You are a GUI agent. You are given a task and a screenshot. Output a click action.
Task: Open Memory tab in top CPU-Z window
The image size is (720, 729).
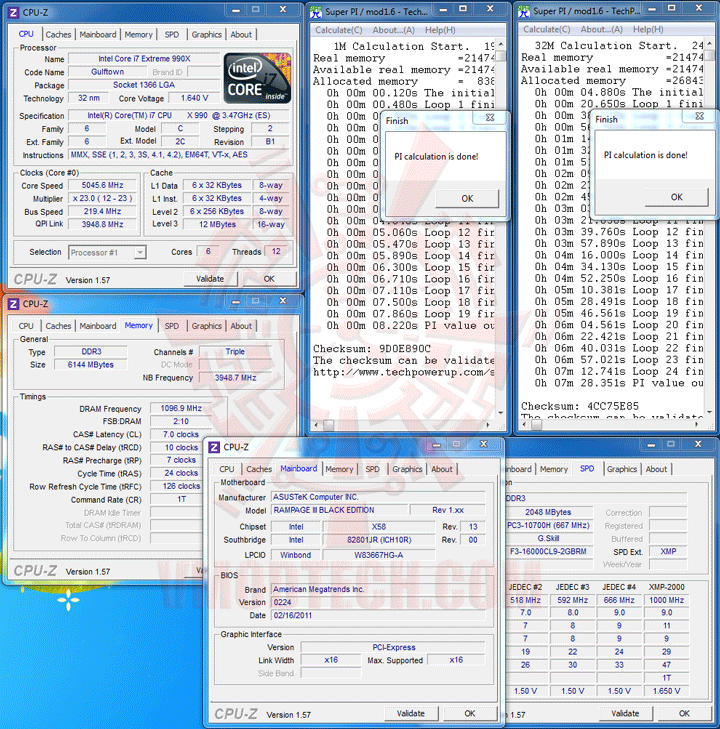[138, 34]
